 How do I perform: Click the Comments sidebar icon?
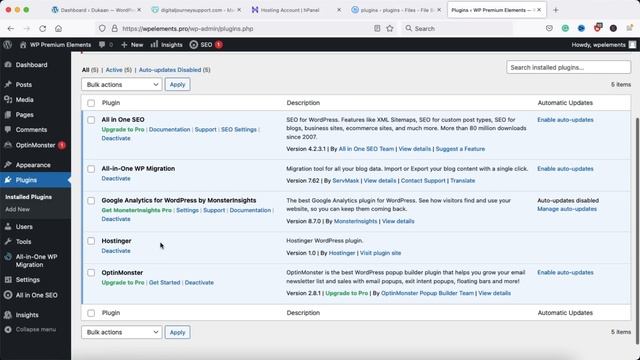coord(8,130)
